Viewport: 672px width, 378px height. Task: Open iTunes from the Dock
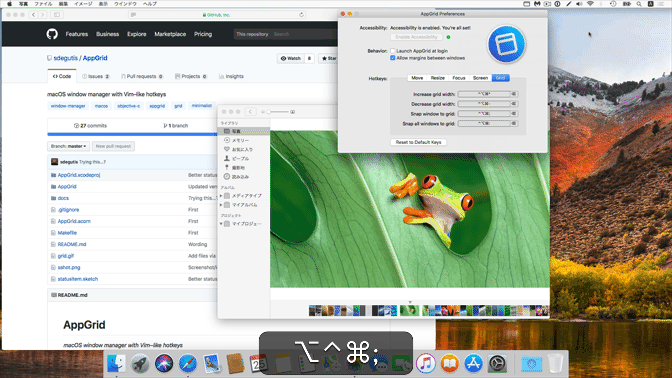point(426,363)
